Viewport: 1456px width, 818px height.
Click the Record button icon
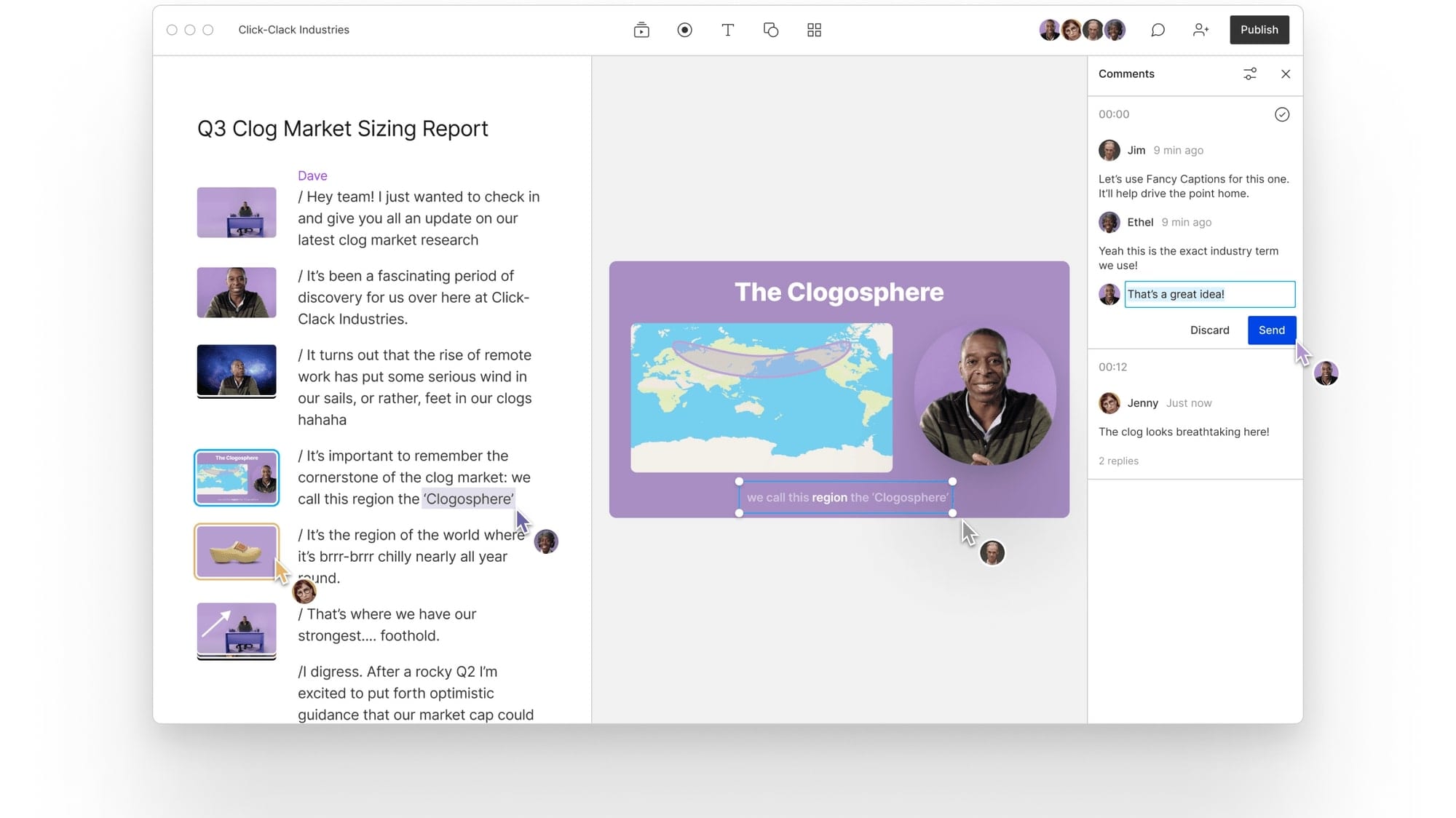(684, 30)
